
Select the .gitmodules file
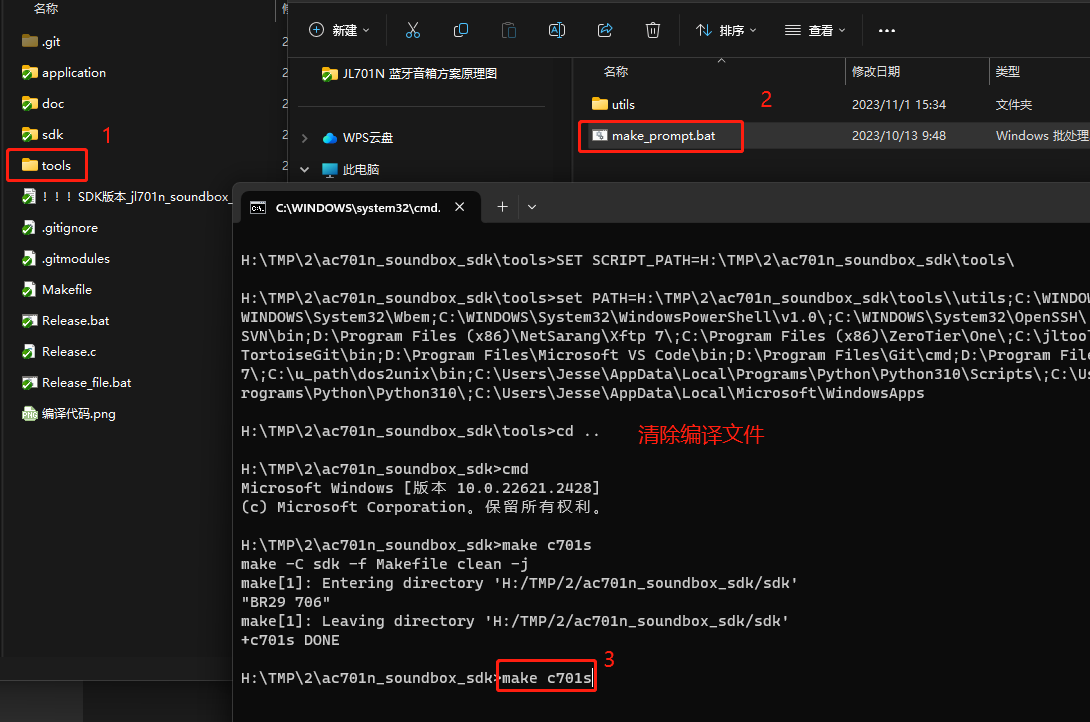(x=66, y=259)
